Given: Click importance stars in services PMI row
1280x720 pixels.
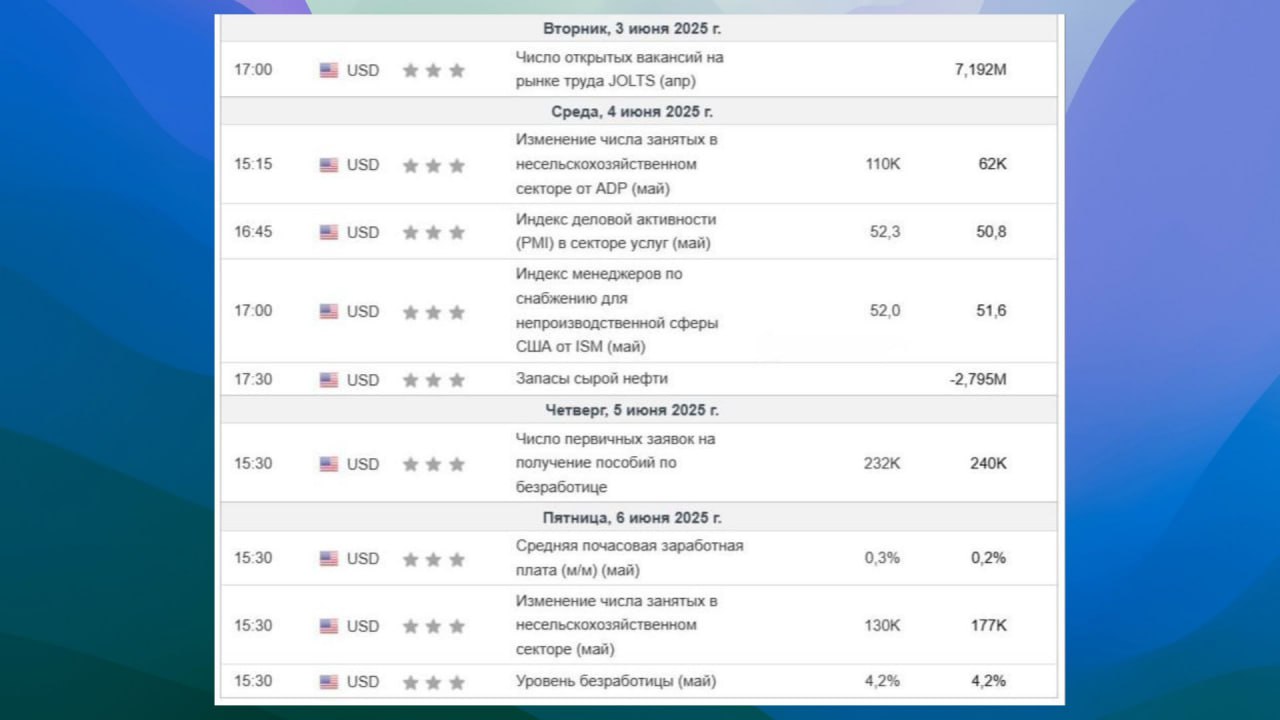Looking at the screenshot, I should [x=434, y=232].
